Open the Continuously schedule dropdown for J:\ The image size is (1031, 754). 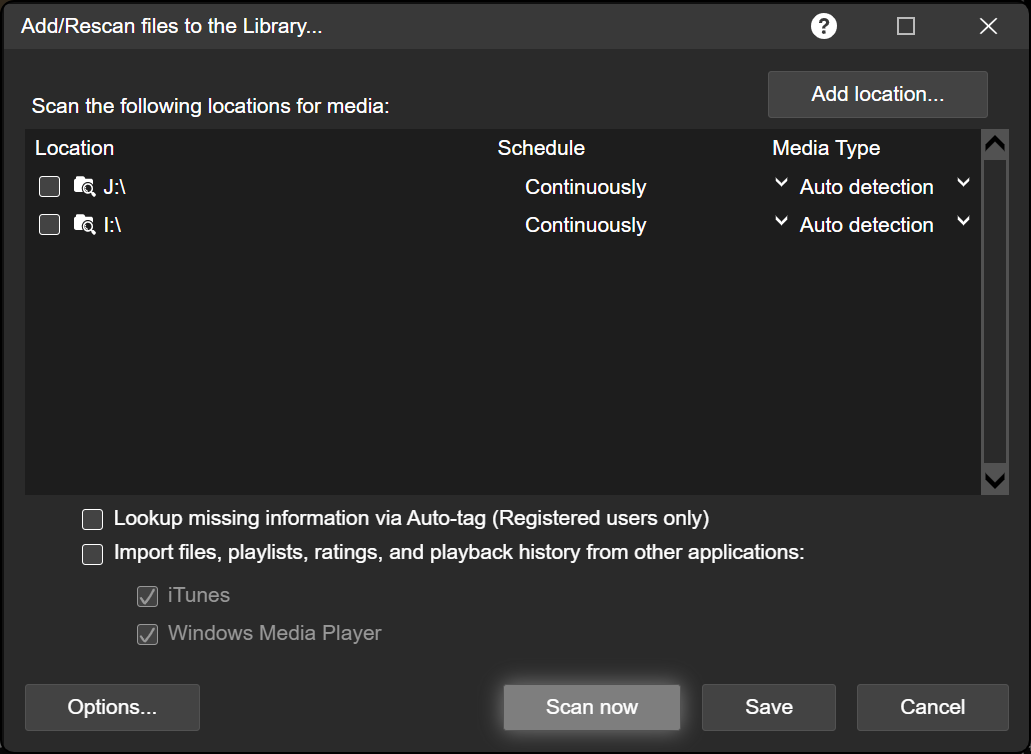point(585,187)
